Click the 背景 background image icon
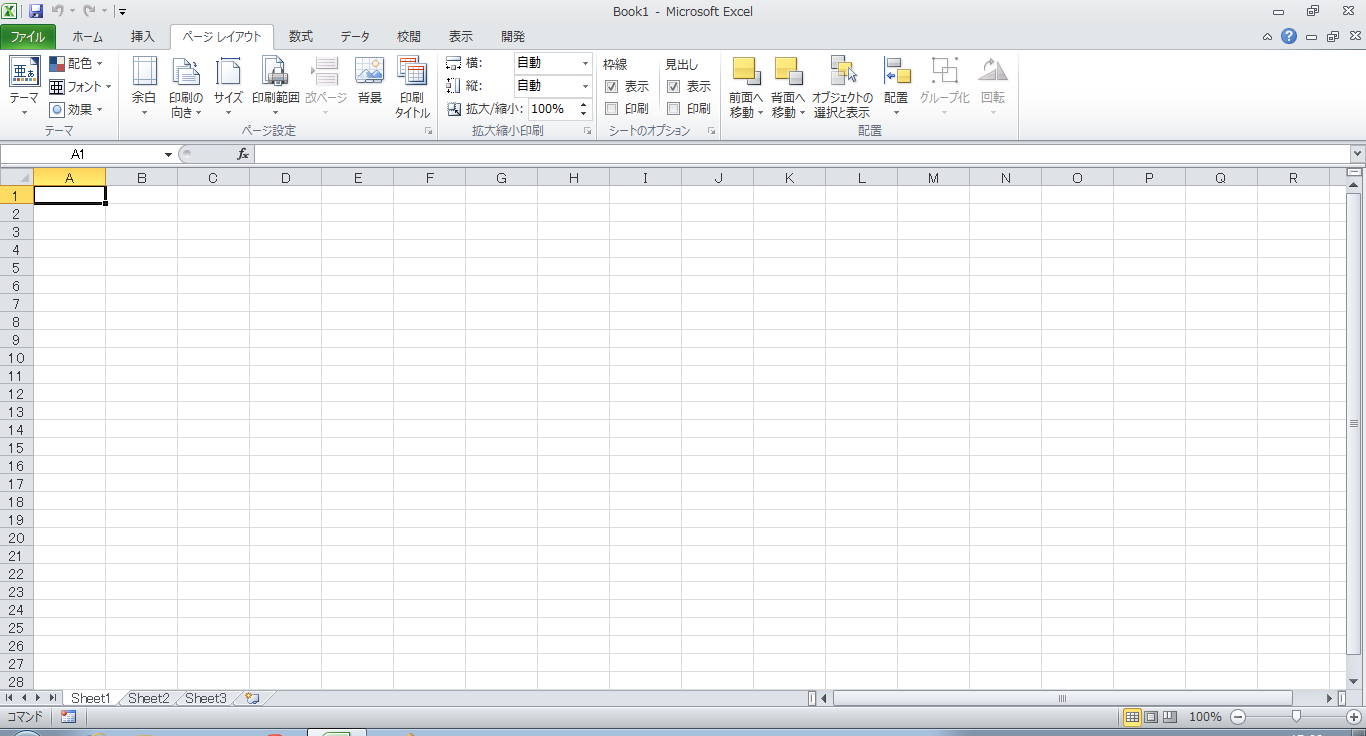This screenshot has height=736, width=1366. 370,72
